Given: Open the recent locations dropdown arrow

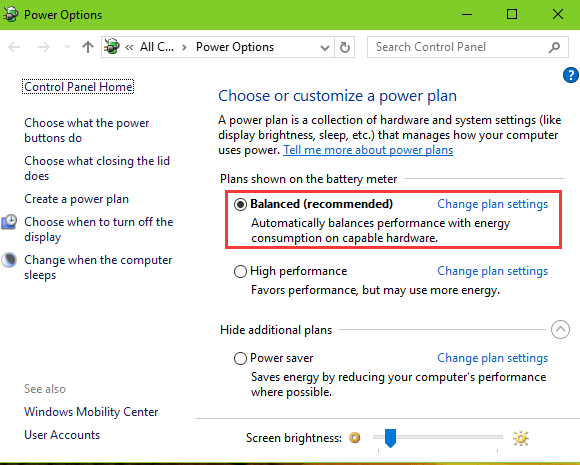Looking at the screenshot, I should (67, 47).
